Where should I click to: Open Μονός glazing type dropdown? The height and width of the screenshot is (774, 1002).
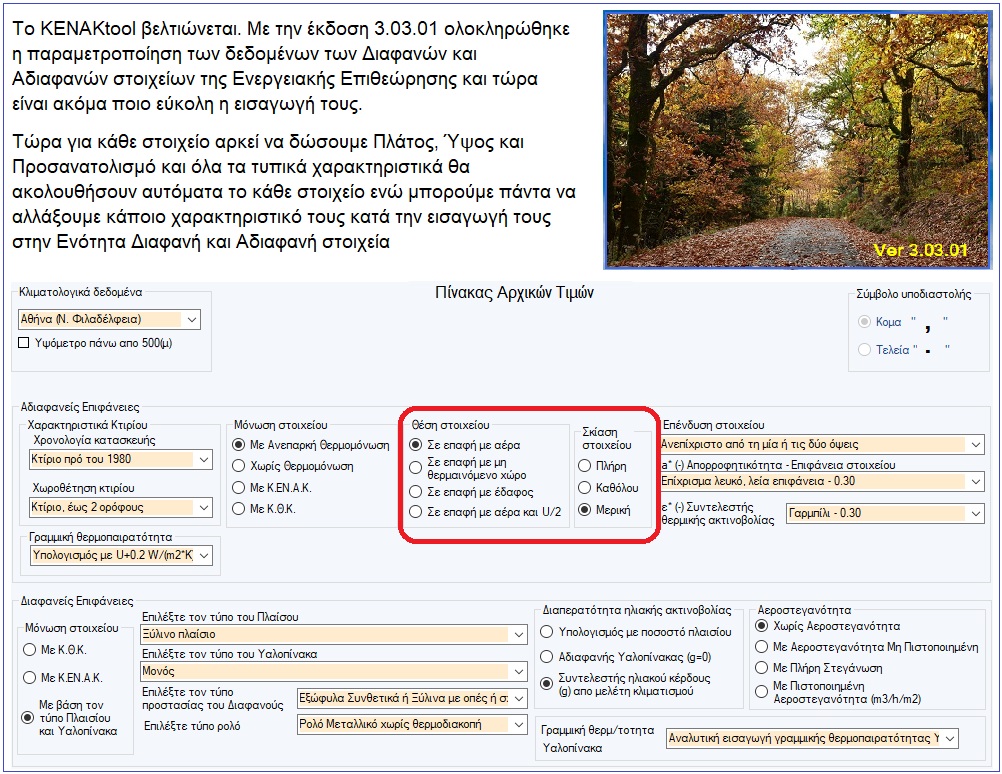pos(334,671)
